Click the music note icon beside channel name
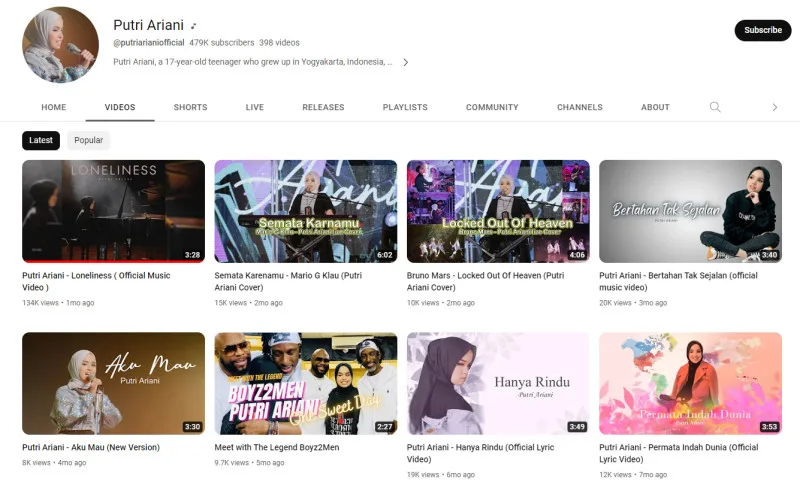Viewport: 800px width, 494px height. (194, 26)
